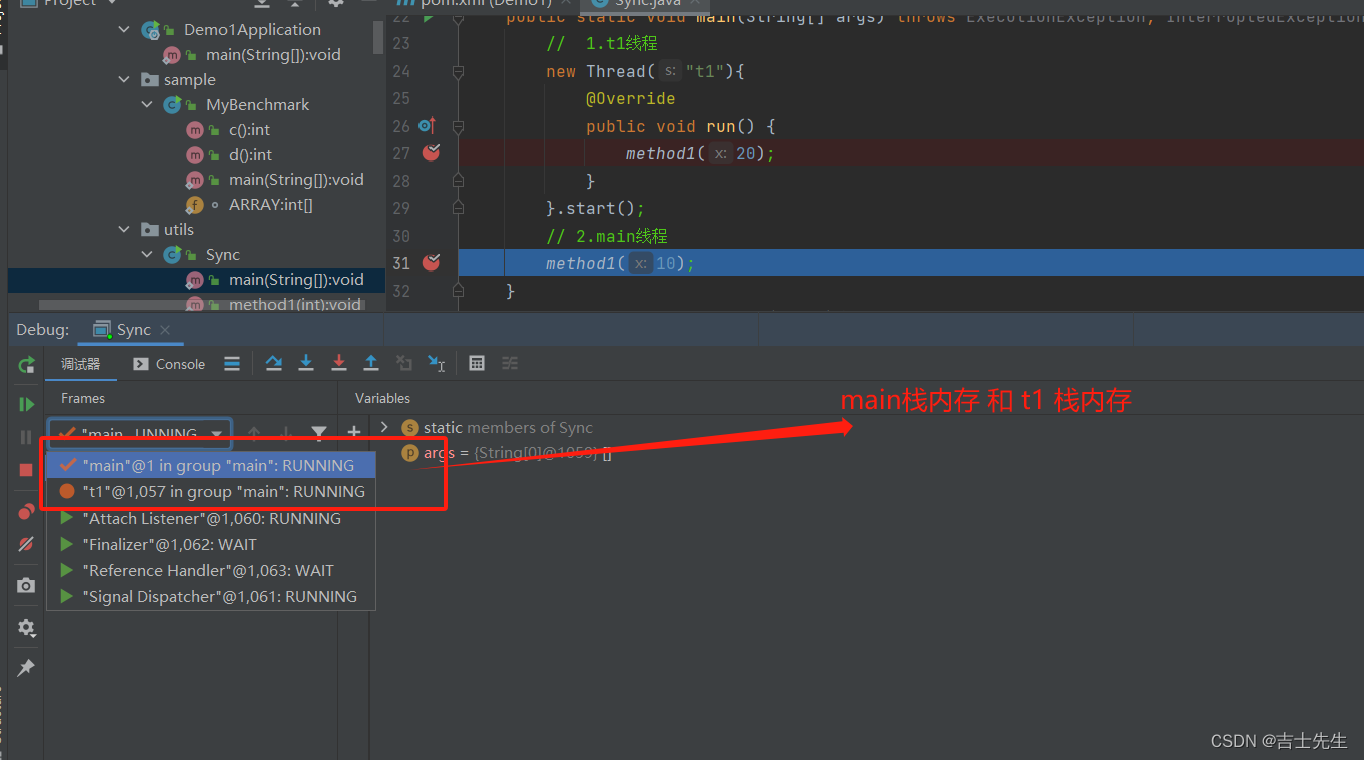
Task: Stop the debug session
Action: pos(27,470)
